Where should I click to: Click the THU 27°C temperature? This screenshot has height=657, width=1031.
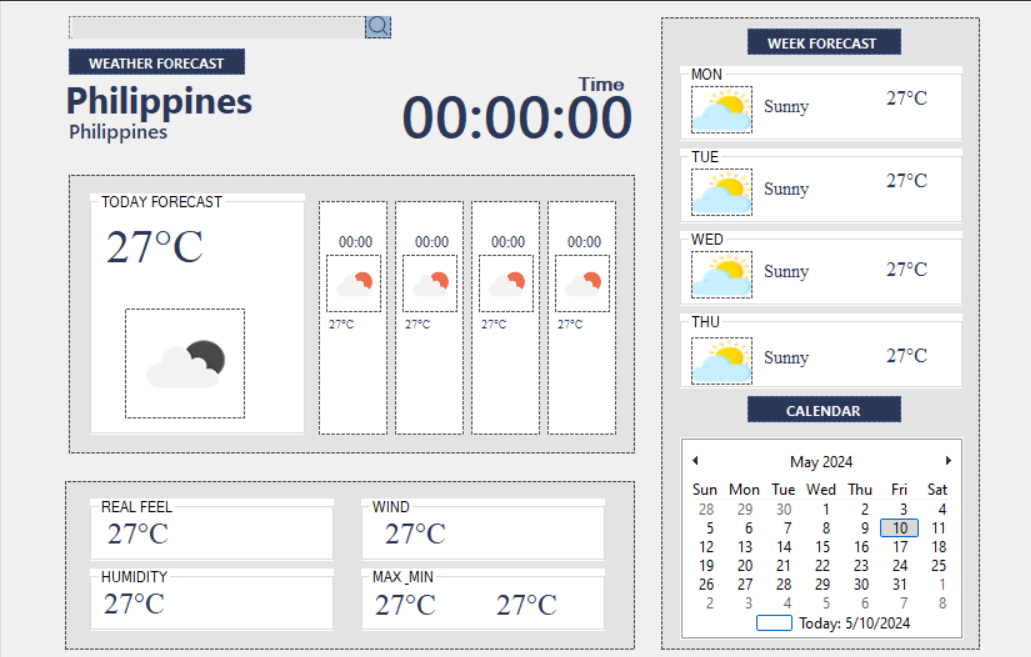pyautogui.click(x=907, y=355)
